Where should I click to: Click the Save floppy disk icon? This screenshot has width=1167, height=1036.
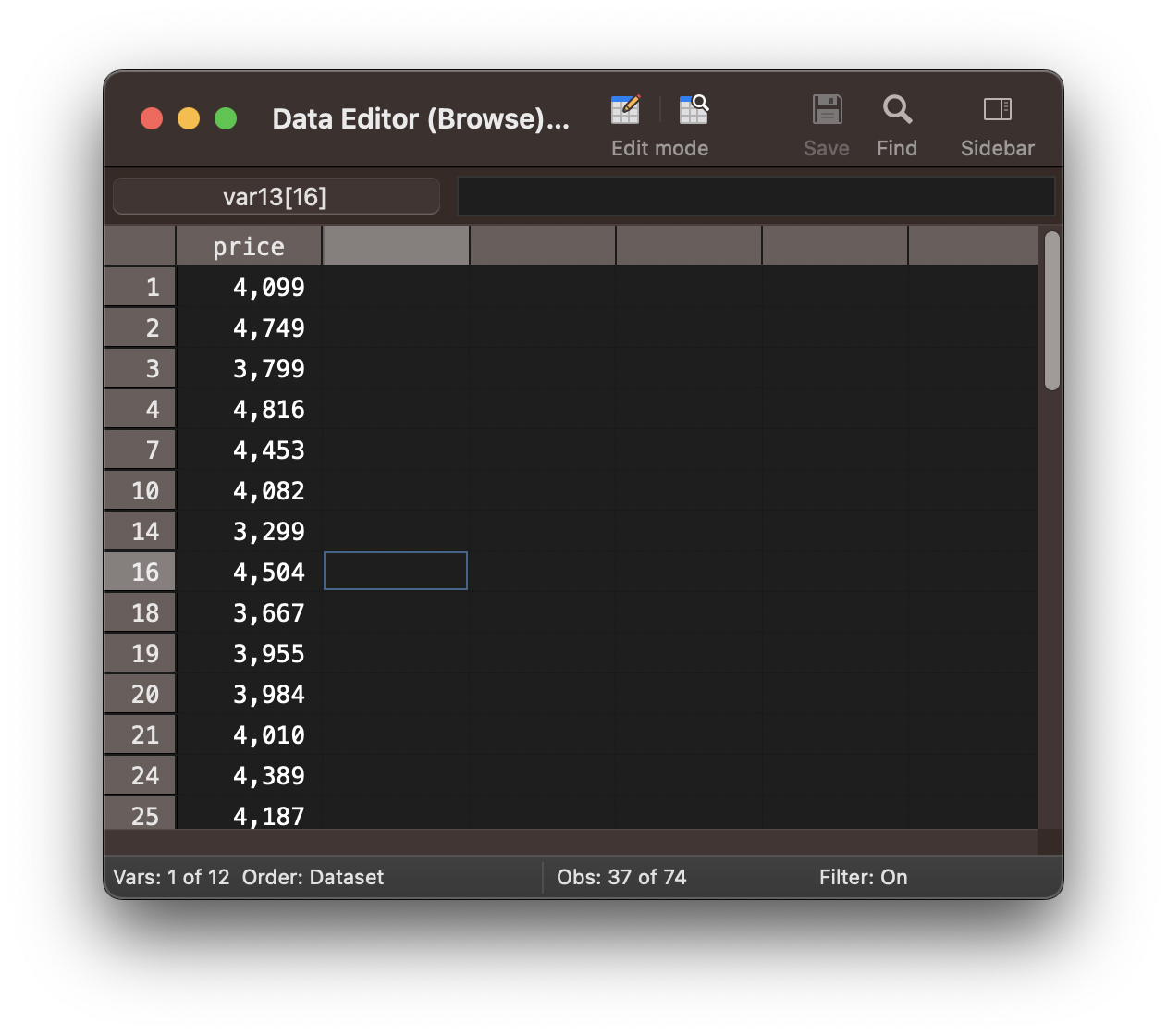pyautogui.click(x=826, y=110)
